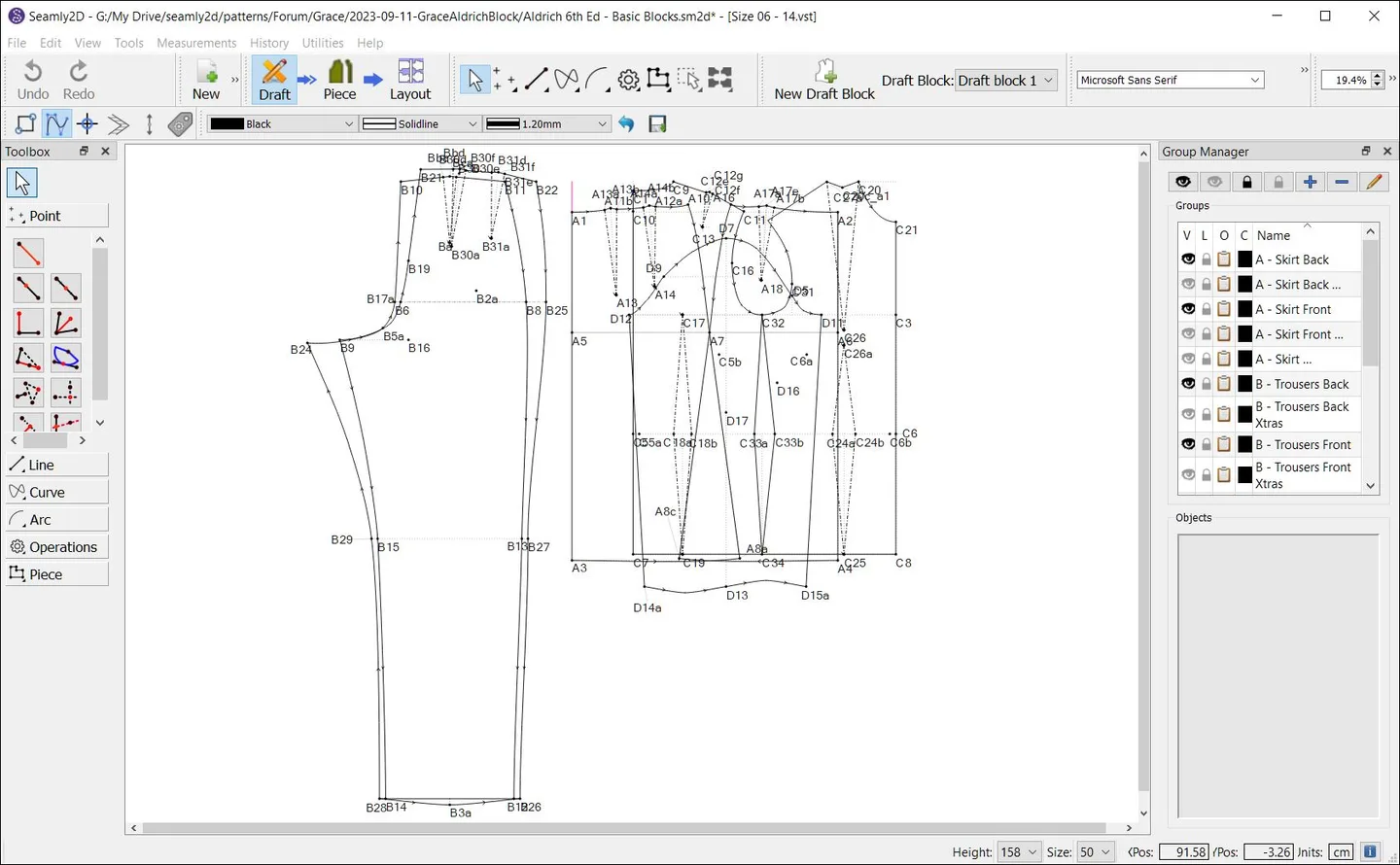Select the red line between points tool

tap(28, 253)
